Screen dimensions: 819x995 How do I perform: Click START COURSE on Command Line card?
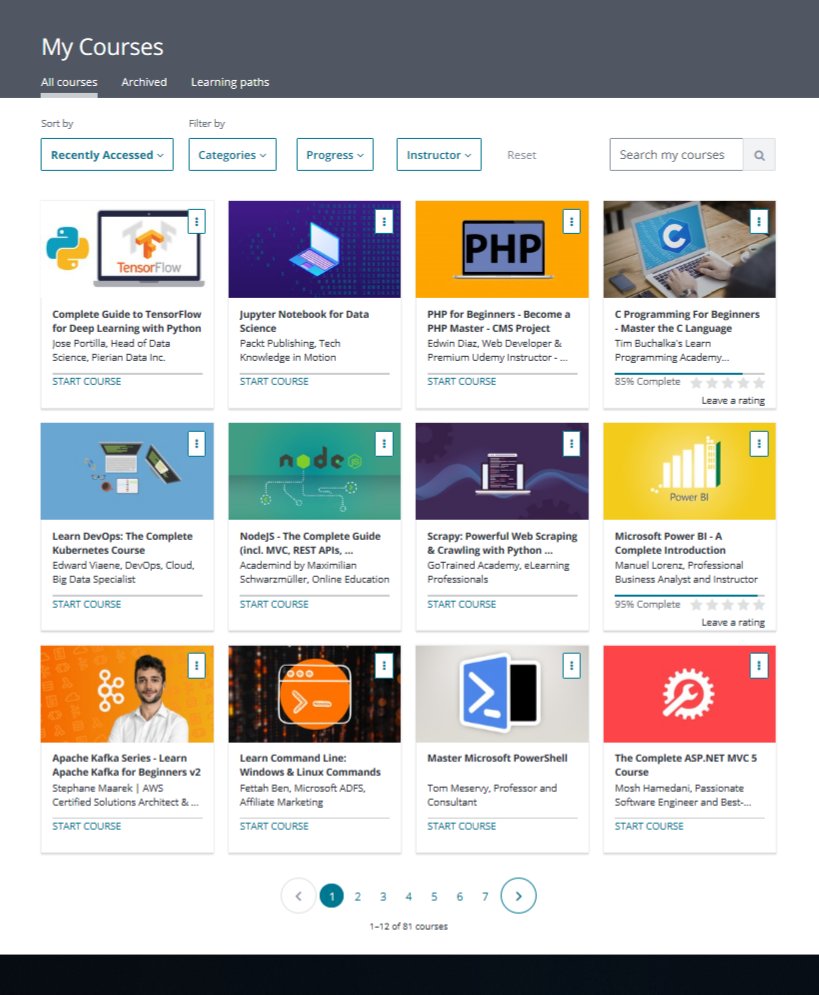click(x=274, y=826)
